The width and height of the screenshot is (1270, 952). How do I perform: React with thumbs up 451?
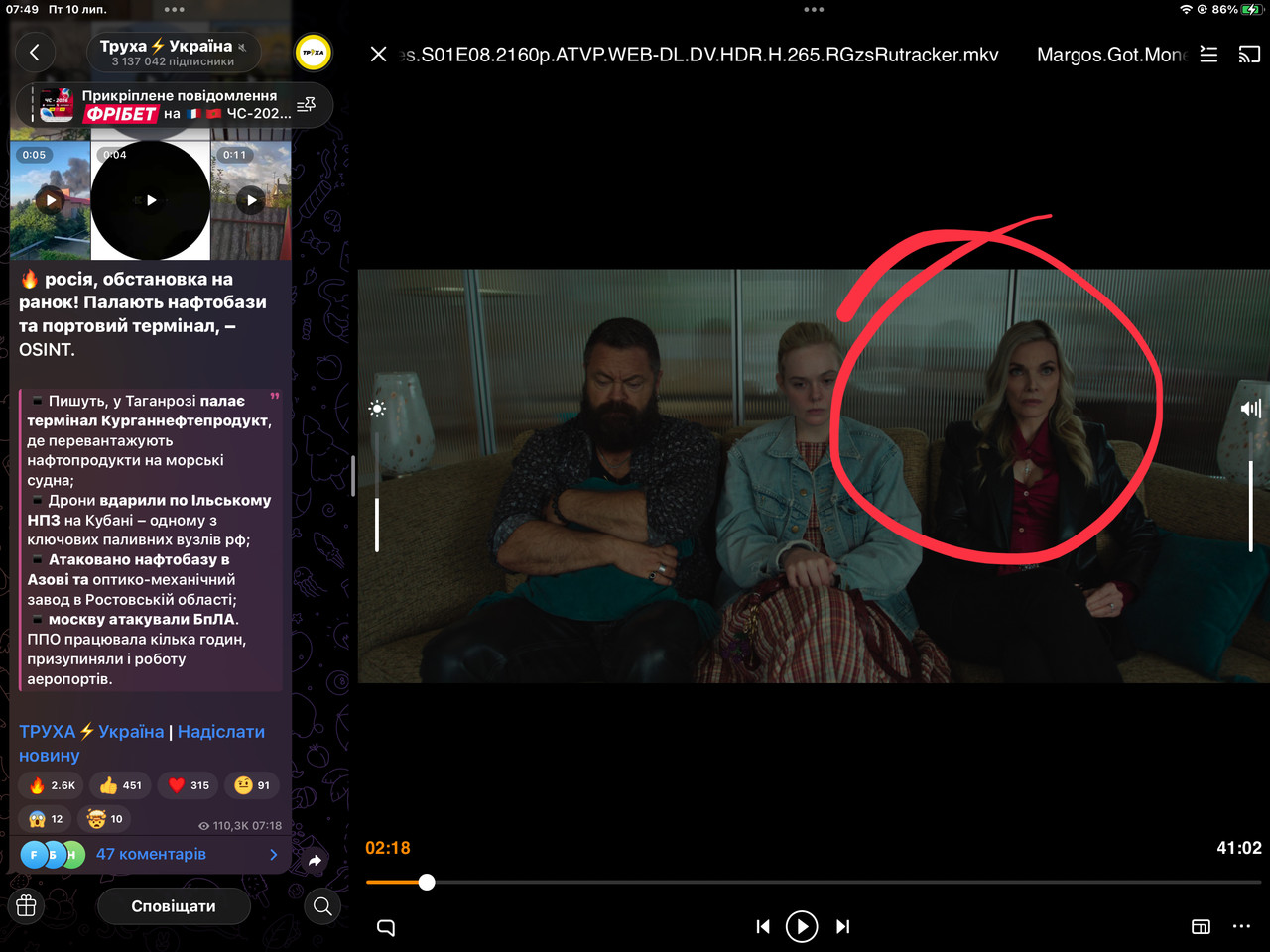coord(120,785)
